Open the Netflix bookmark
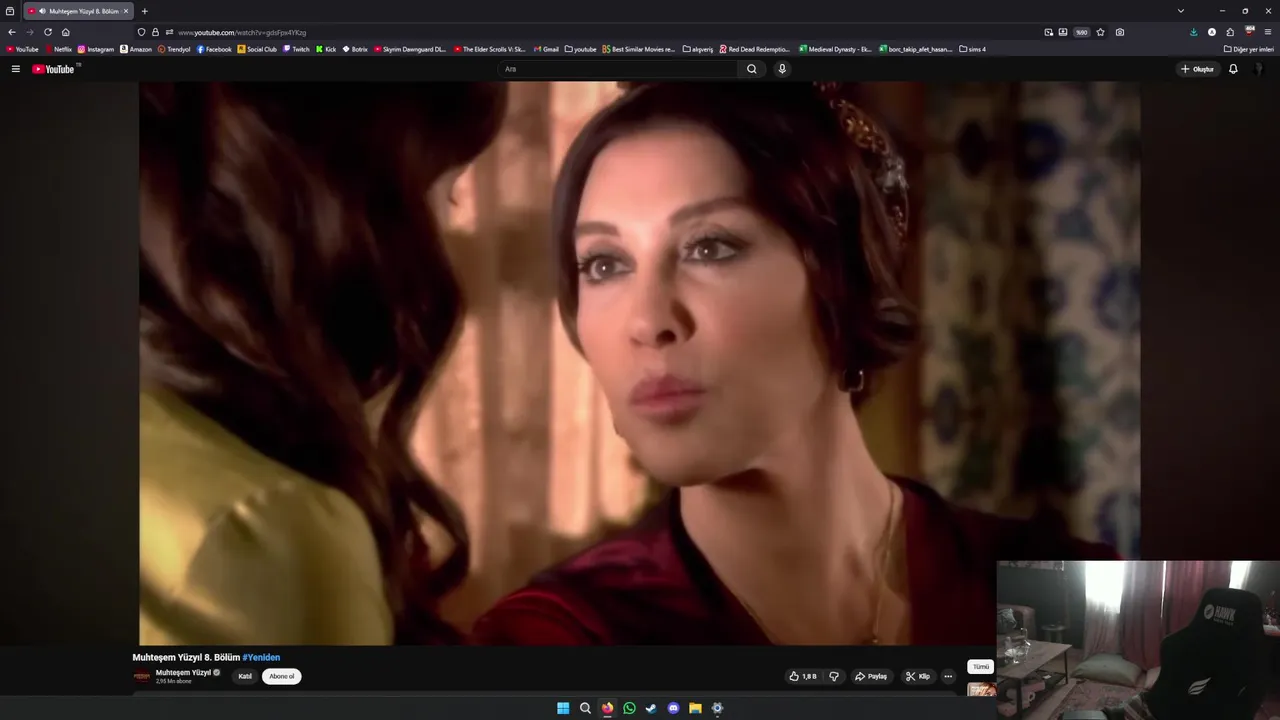Screen dimensions: 1280x720 [58, 49]
